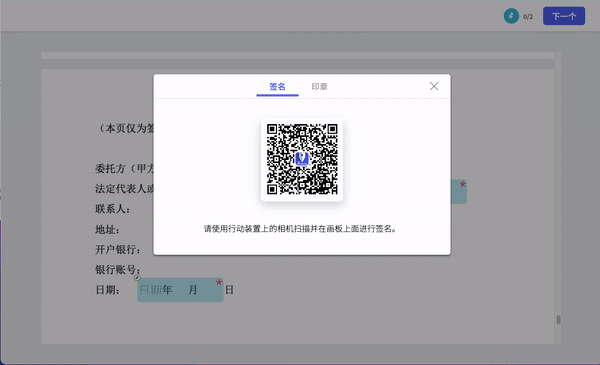Click the logo in the QR code center

(x=302, y=159)
